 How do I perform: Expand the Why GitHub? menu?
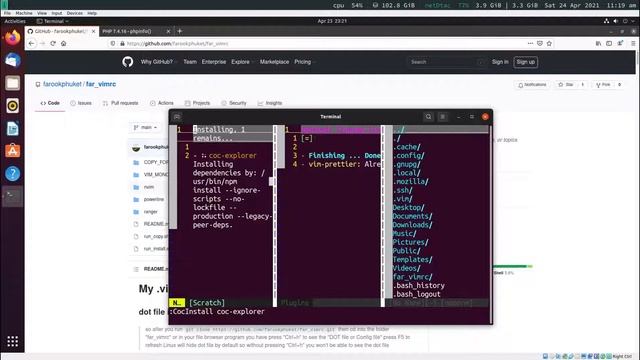(158, 62)
